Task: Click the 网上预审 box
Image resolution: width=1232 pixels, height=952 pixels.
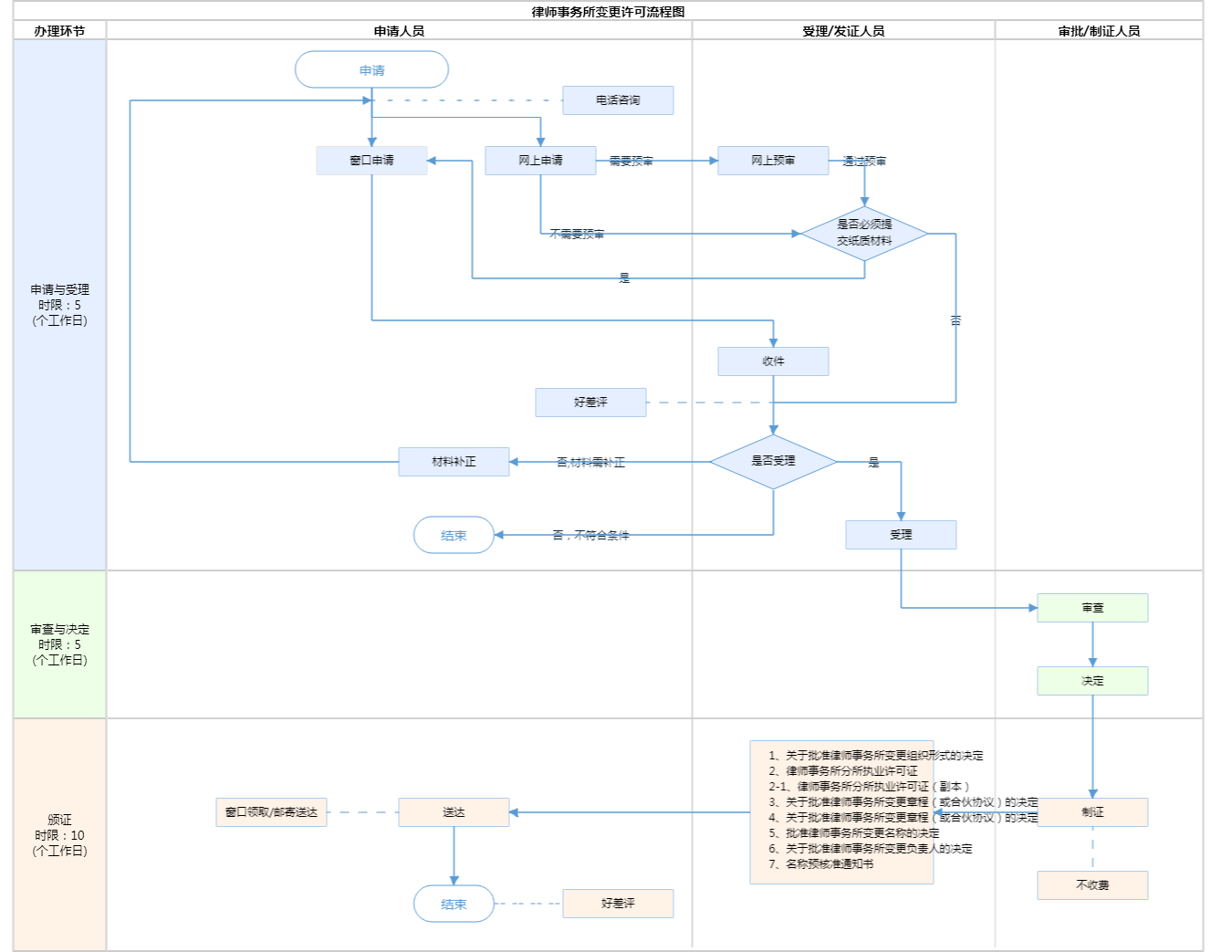Action: [x=773, y=161]
